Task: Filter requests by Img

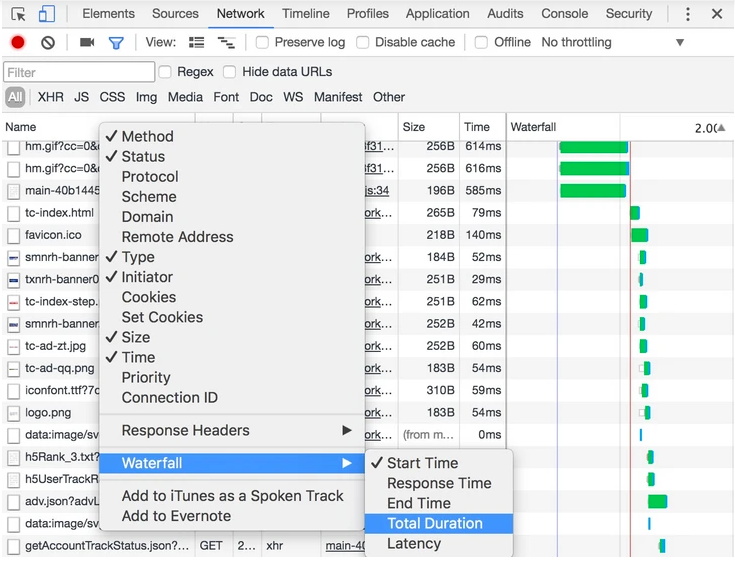Action: (146, 97)
